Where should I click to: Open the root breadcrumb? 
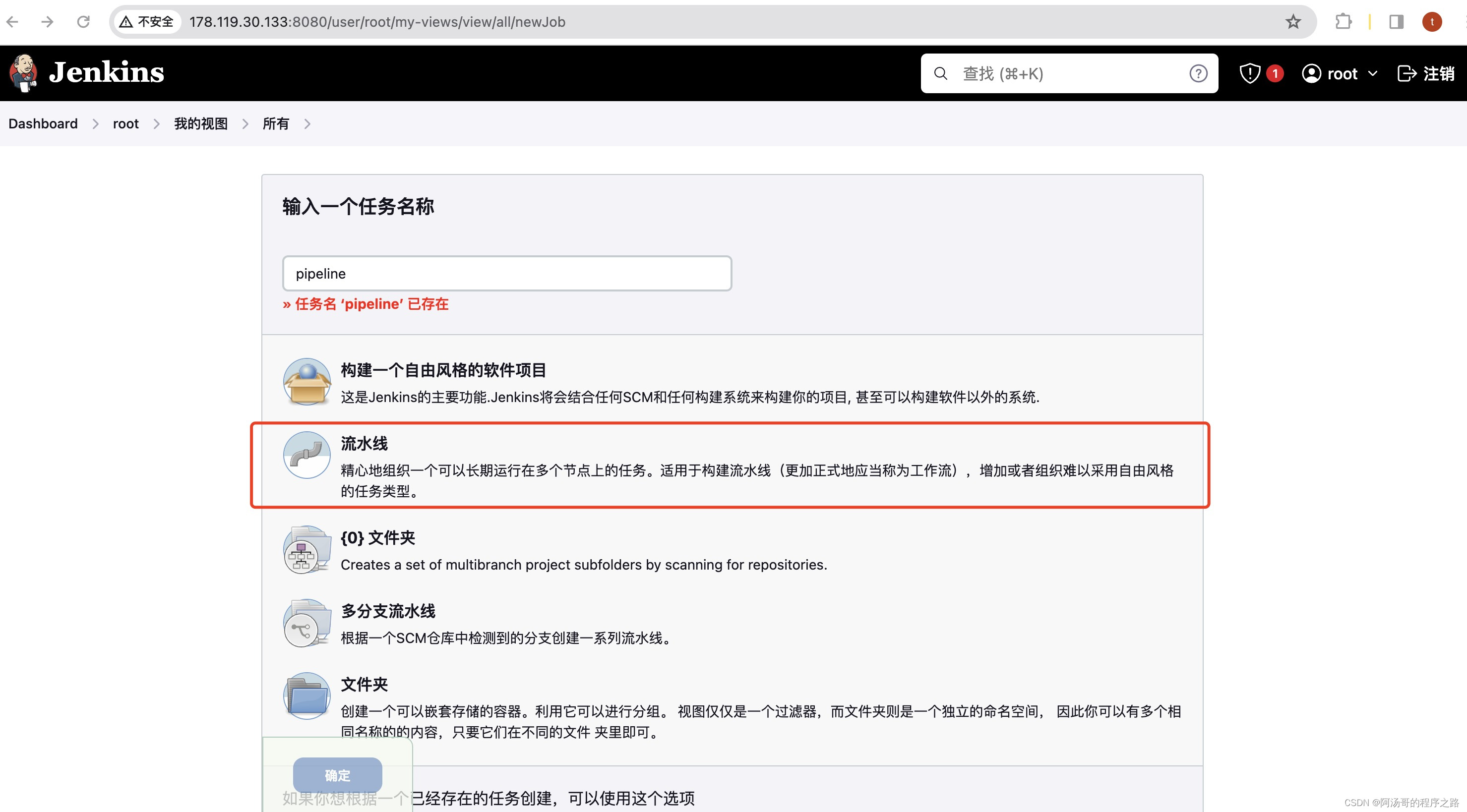[x=126, y=123]
